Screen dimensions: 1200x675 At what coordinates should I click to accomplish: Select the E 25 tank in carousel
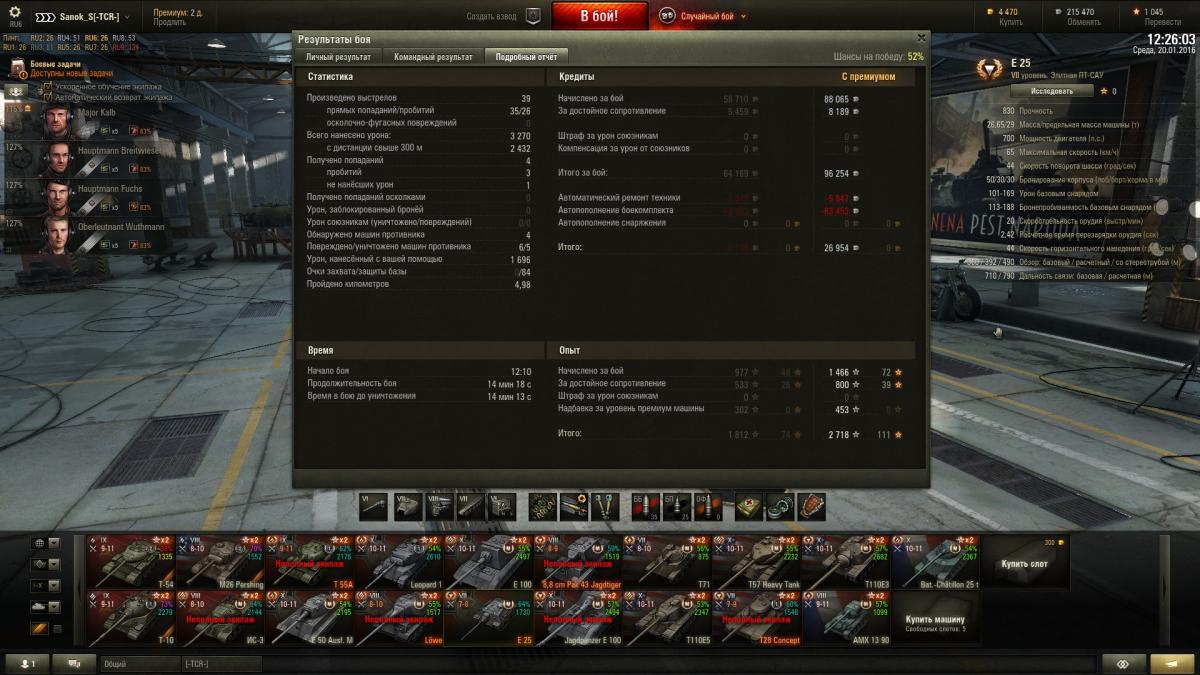pyautogui.click(x=488, y=618)
